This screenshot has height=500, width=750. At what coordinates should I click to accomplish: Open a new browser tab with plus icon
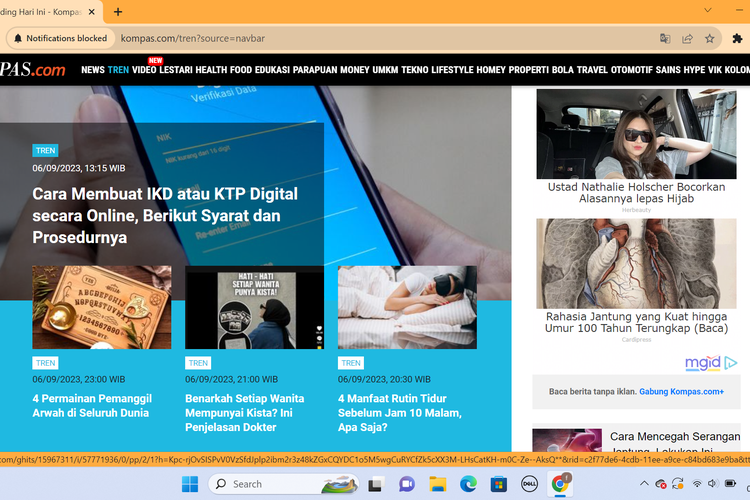pos(117,12)
